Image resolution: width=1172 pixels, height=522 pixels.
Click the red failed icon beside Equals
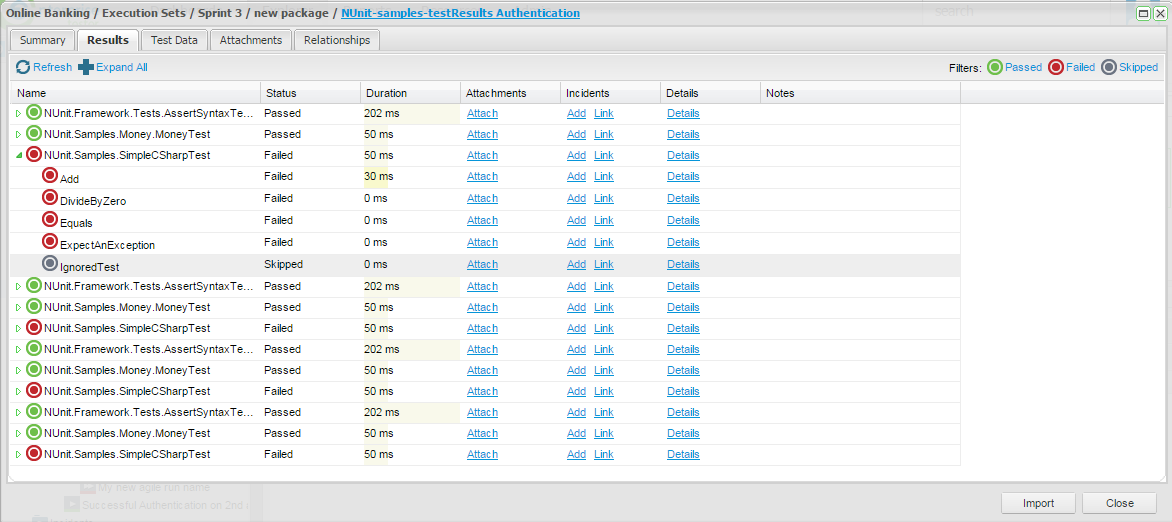pos(50,220)
